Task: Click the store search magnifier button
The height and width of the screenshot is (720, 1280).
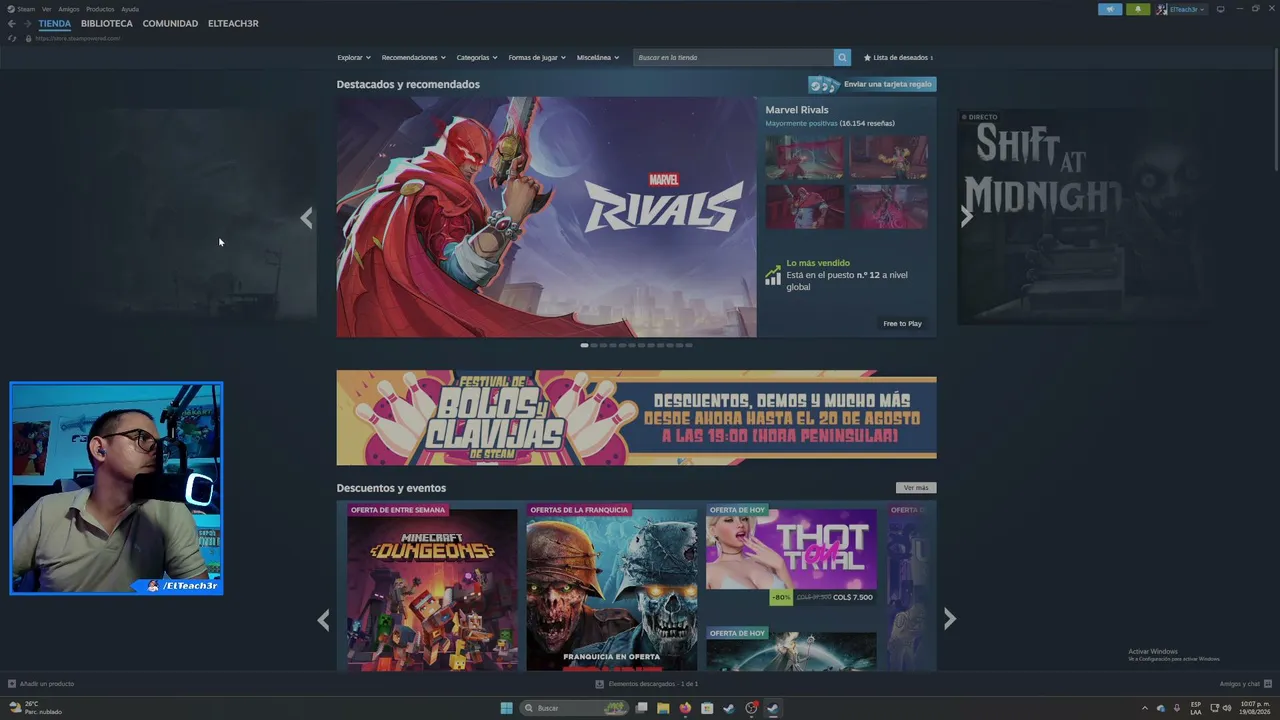Action: click(x=842, y=58)
